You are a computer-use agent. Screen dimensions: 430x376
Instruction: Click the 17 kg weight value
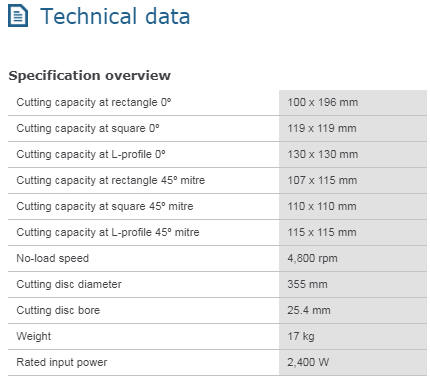(x=301, y=336)
